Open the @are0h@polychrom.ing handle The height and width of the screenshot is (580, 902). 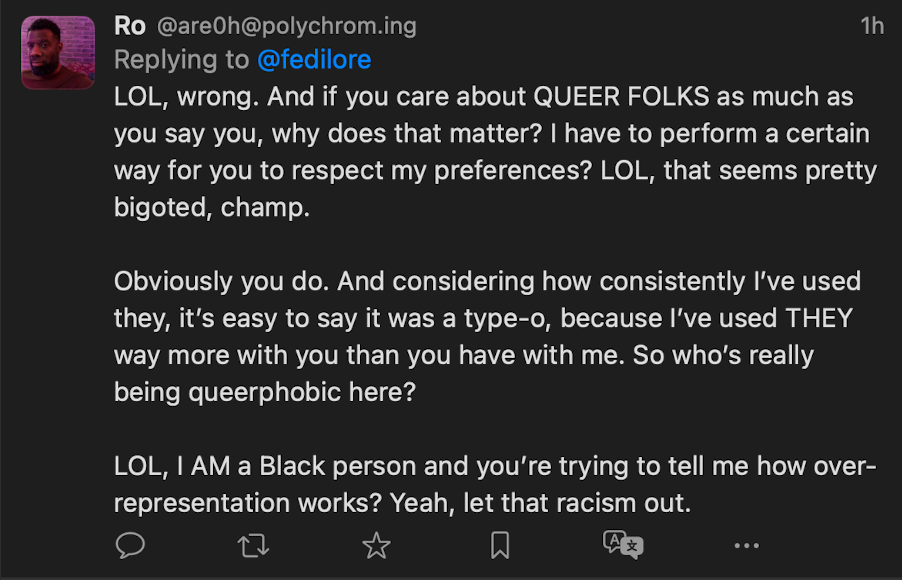coord(286,25)
